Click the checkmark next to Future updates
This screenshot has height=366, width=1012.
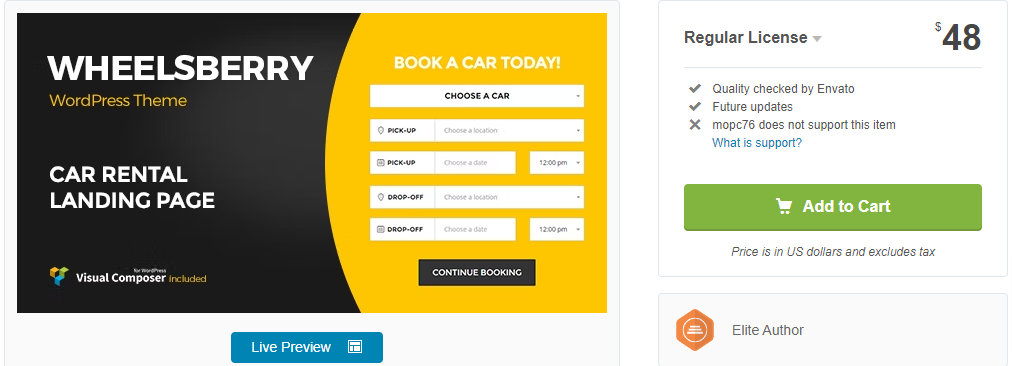point(694,107)
